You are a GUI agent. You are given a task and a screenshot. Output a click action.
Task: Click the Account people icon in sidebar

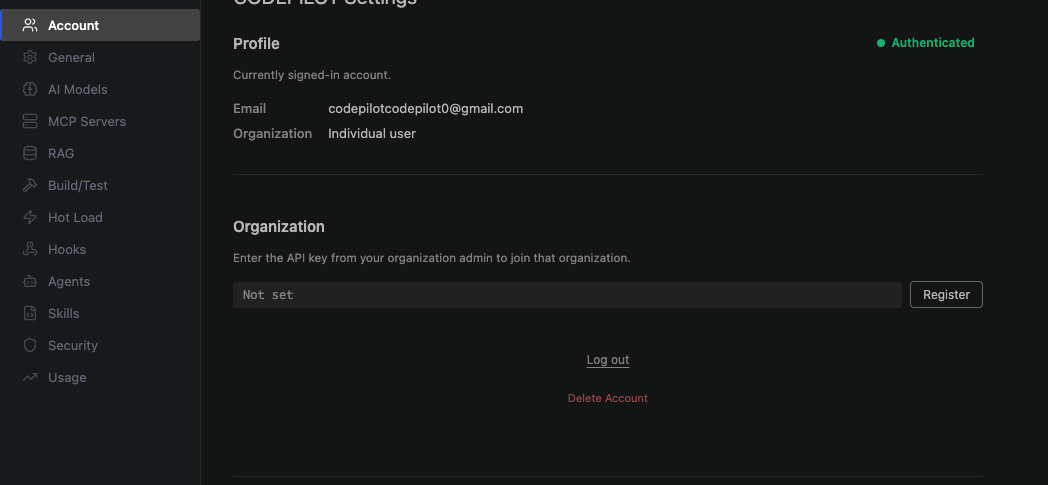pos(29,25)
